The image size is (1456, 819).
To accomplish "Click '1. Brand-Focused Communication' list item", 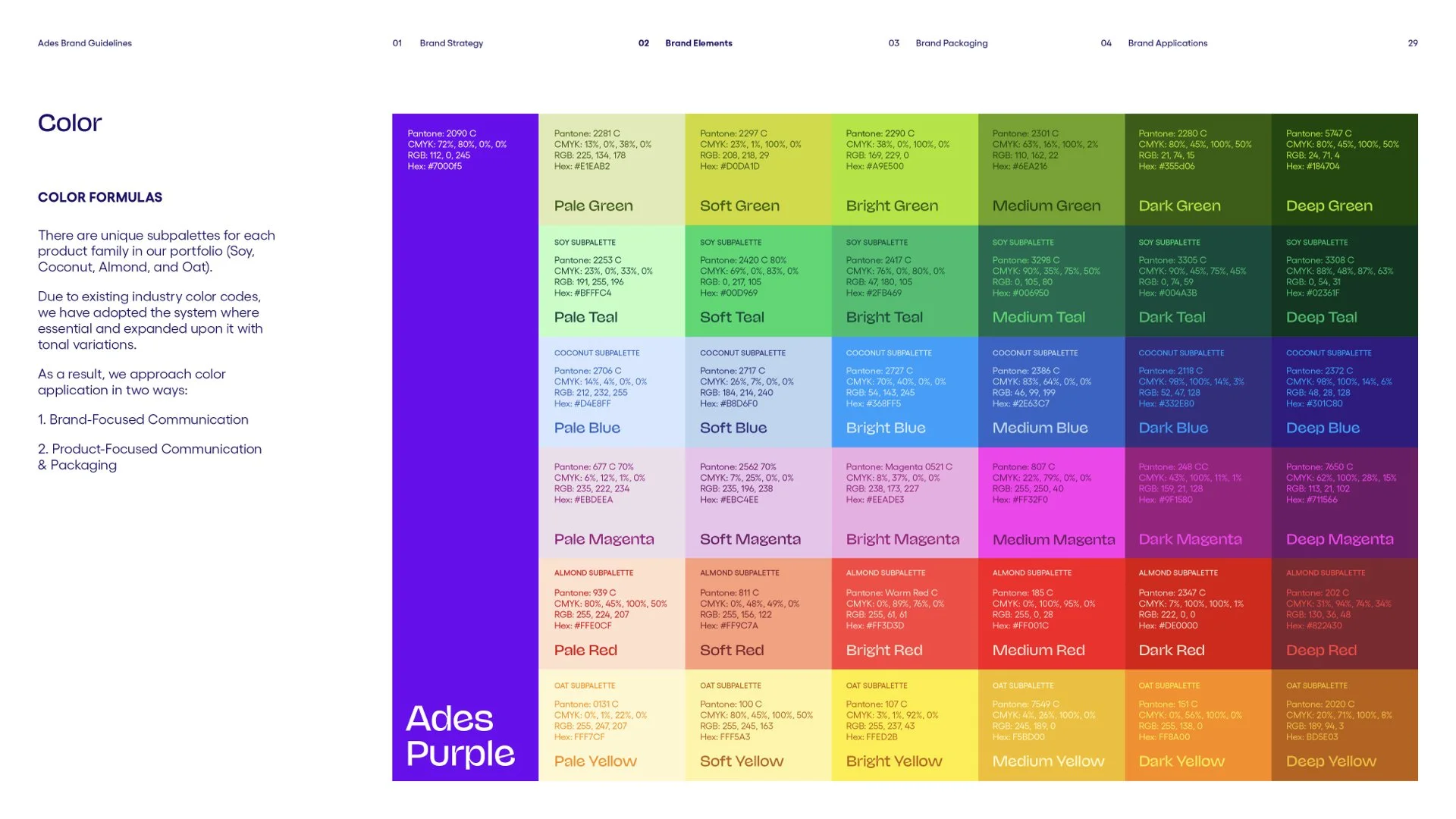I will pos(143,419).
